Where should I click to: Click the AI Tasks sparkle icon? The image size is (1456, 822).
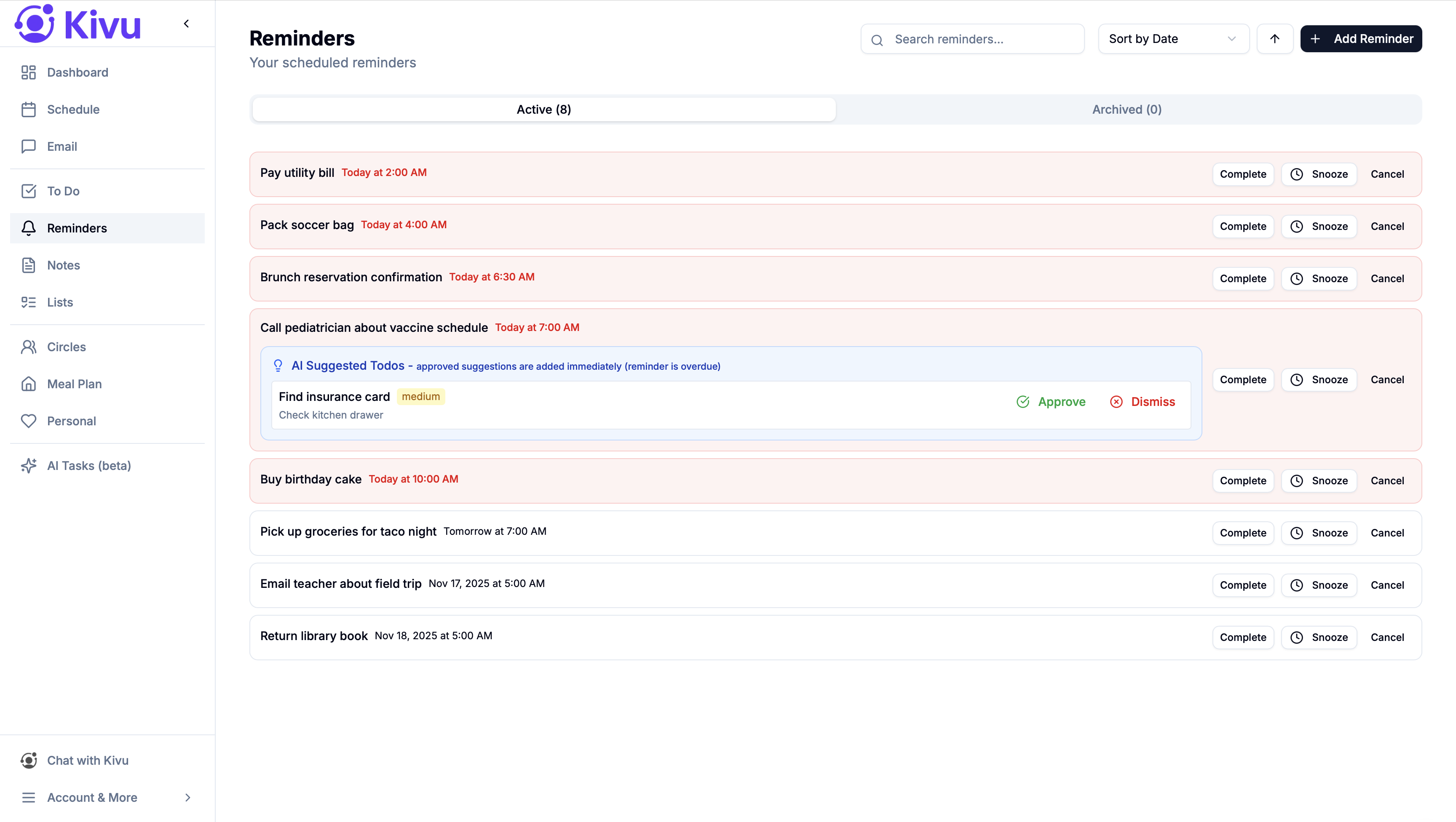28,465
